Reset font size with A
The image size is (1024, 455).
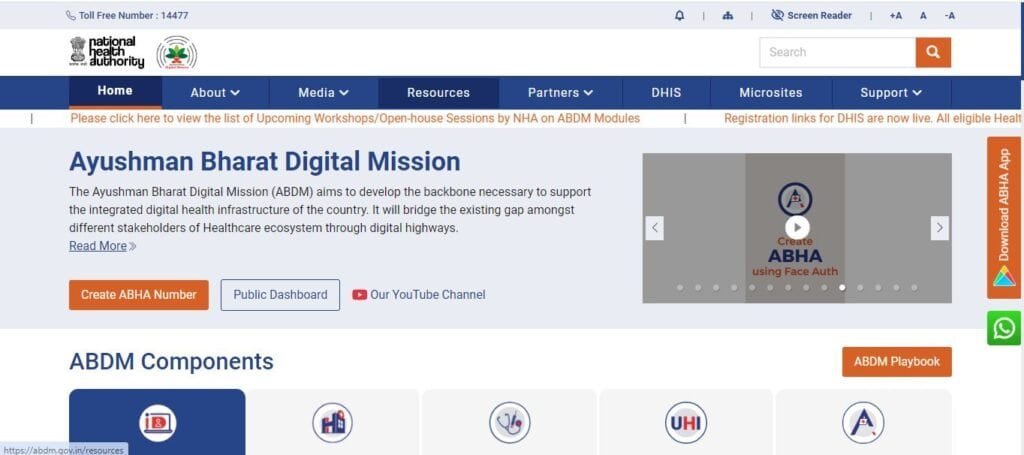coord(923,16)
